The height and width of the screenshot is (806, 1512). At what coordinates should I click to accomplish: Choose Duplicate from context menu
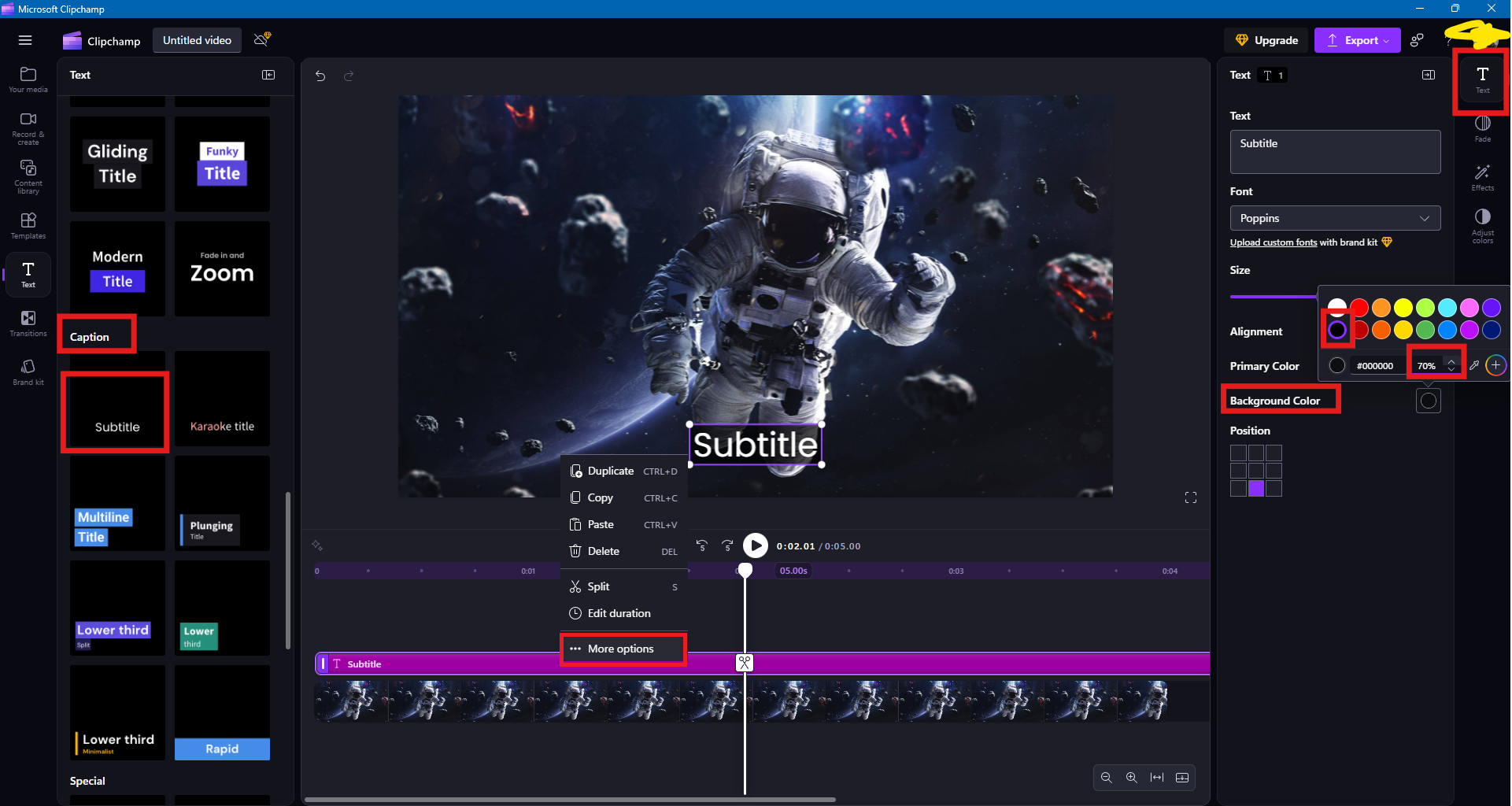[x=623, y=471]
